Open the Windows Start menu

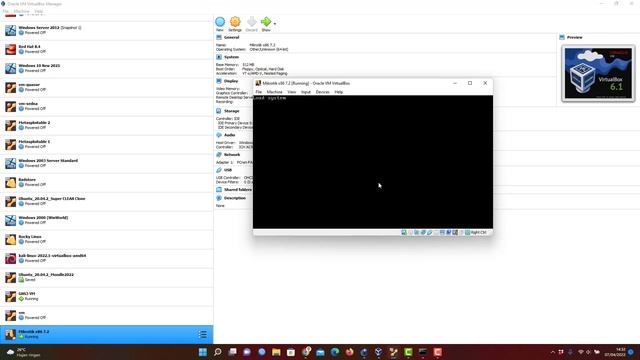(202, 352)
